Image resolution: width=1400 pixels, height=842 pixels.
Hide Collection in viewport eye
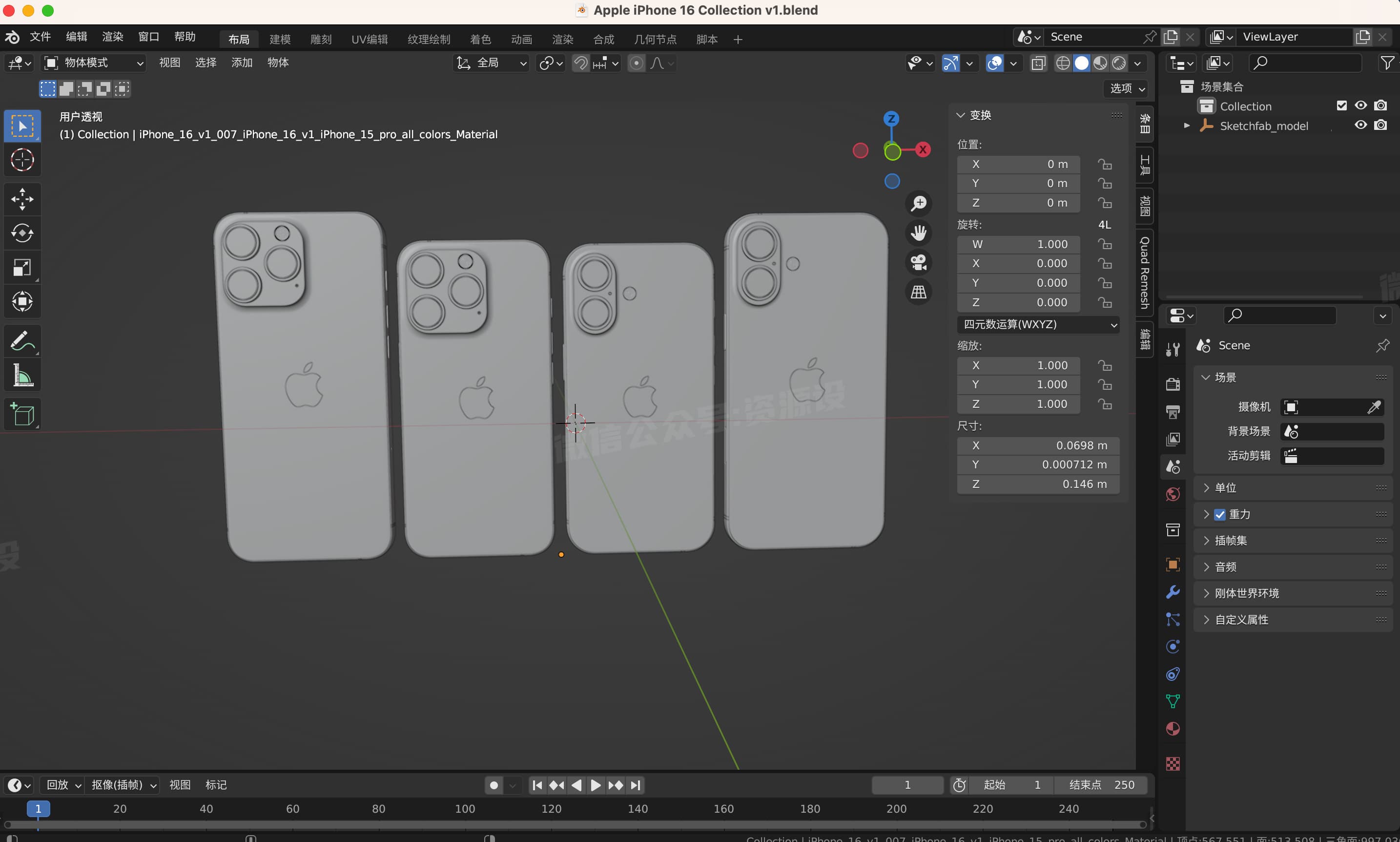[x=1360, y=105]
